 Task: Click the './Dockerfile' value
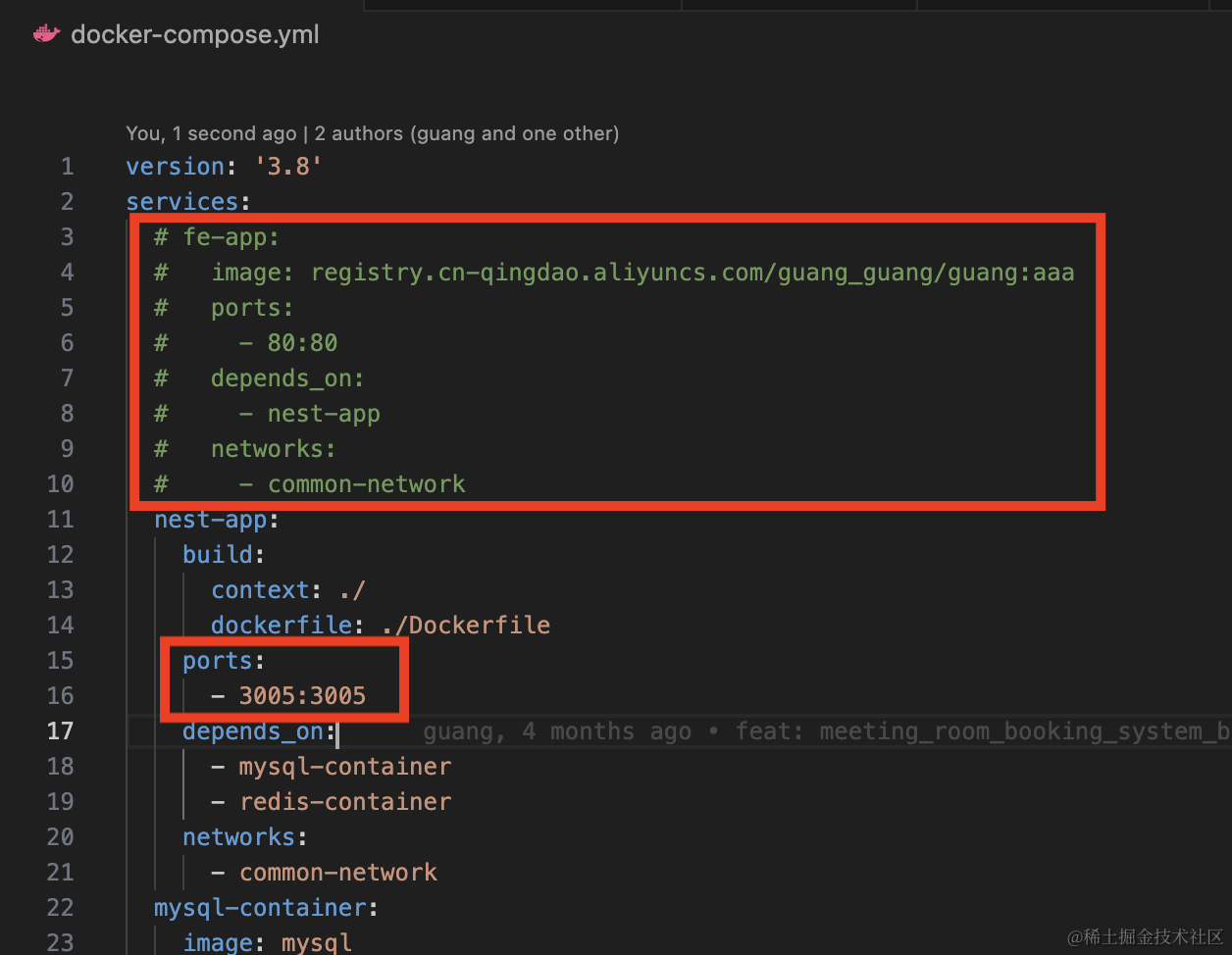tap(466, 626)
